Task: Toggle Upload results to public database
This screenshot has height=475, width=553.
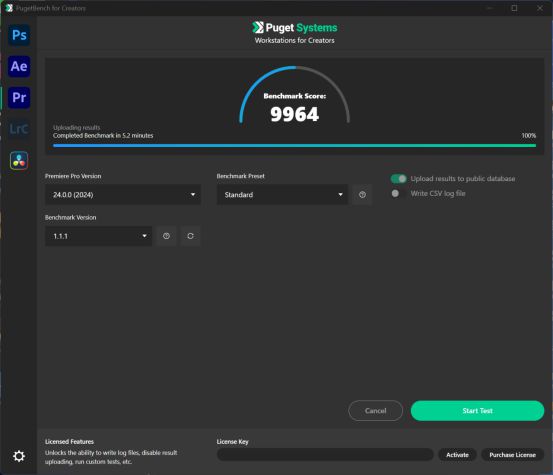Action: tap(399, 179)
